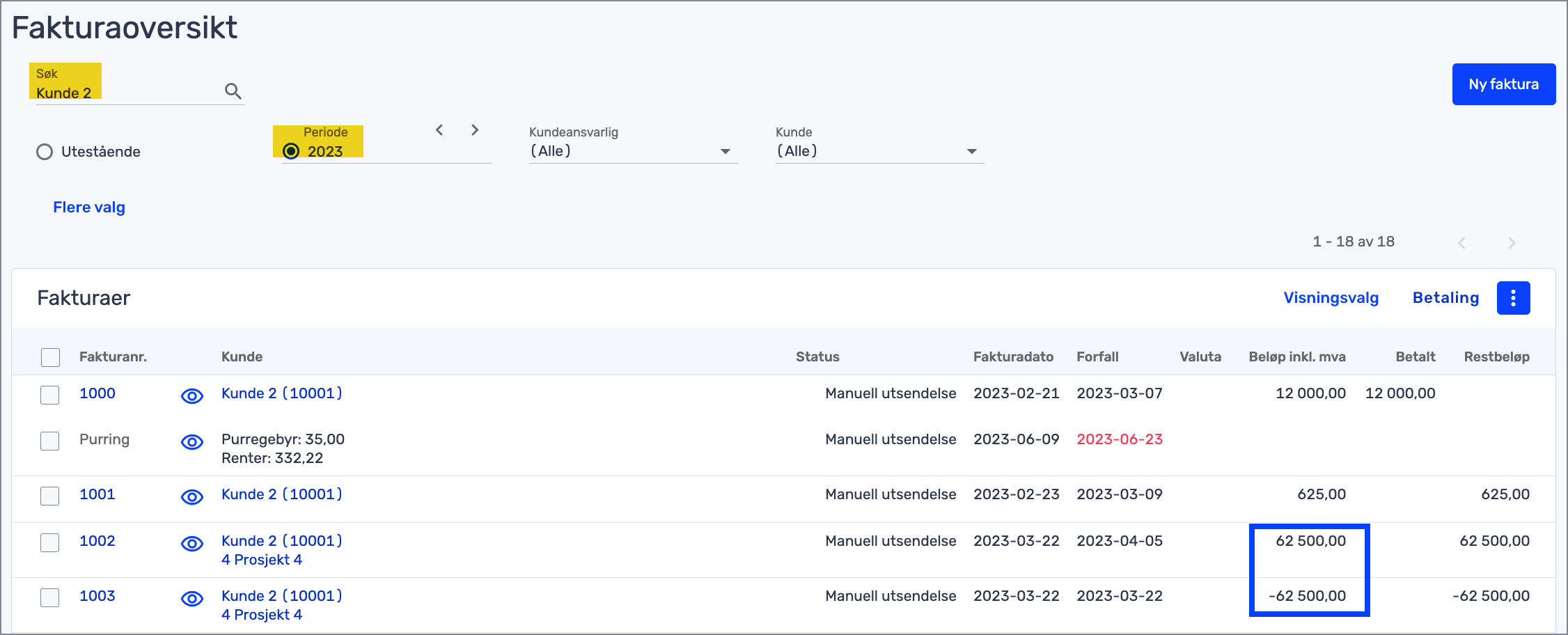Click the 1 - 18 av 18 pagination text
This screenshot has width=1568, height=635.
1354,242
